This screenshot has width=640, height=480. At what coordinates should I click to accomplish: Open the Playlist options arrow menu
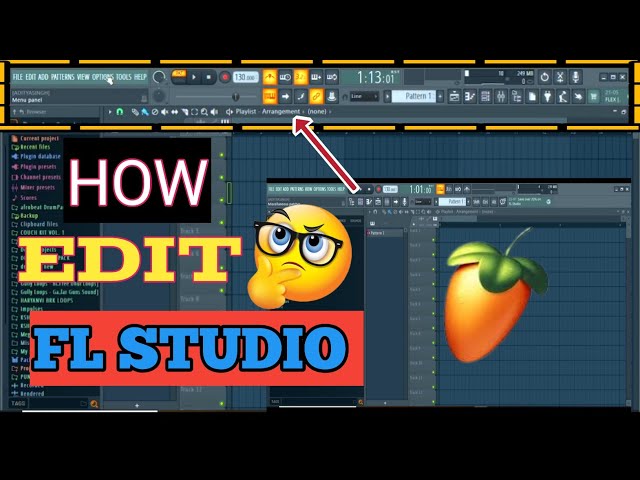109,111
